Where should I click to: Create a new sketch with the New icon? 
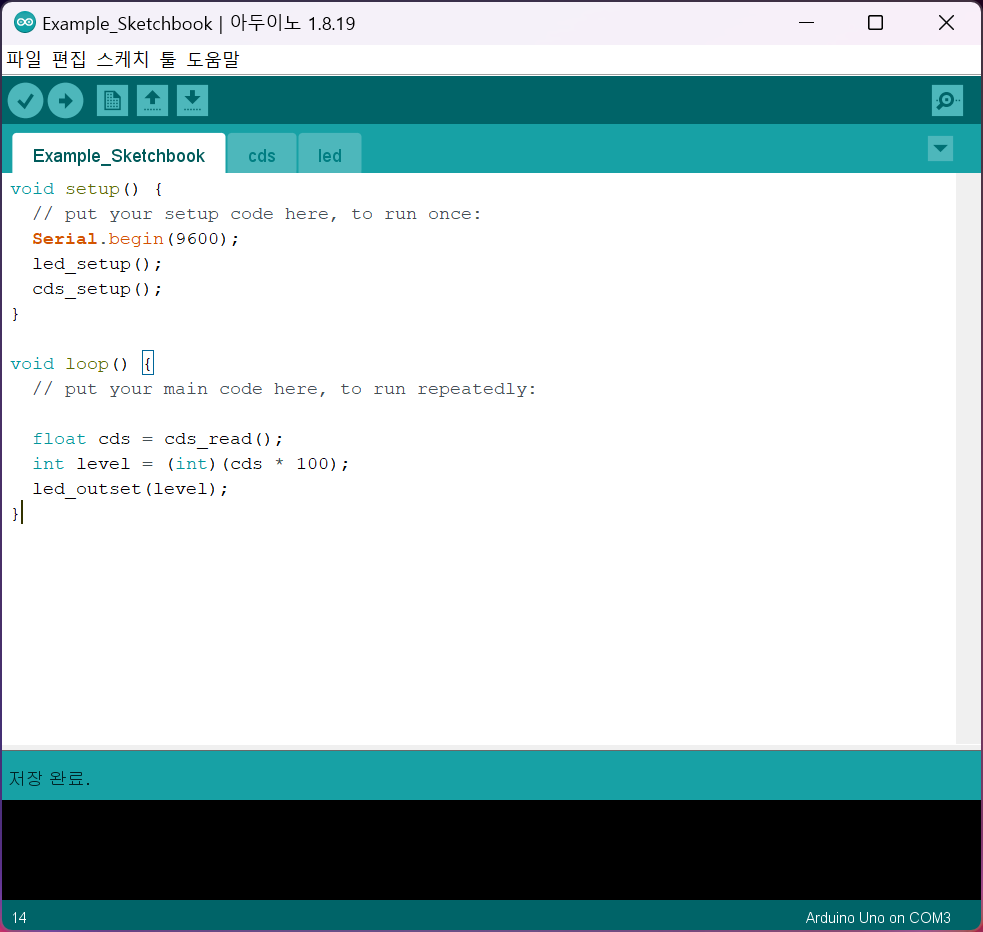pyautogui.click(x=112, y=100)
